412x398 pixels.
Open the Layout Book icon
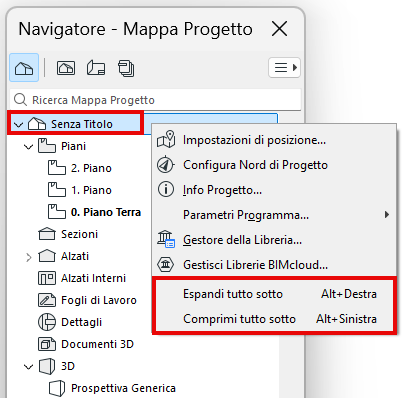pyautogui.click(x=96, y=68)
